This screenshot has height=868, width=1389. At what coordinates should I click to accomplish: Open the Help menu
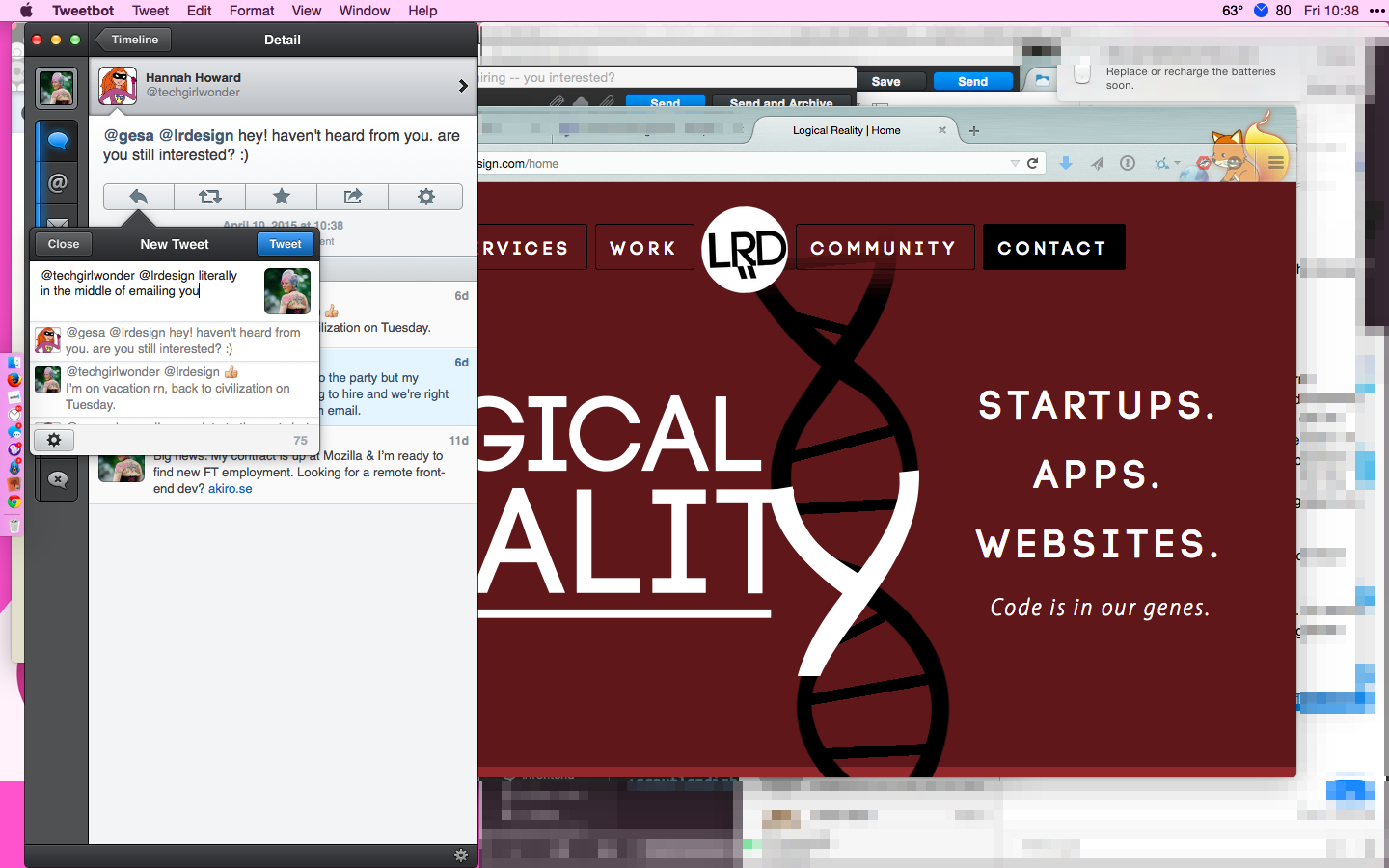pos(422,11)
